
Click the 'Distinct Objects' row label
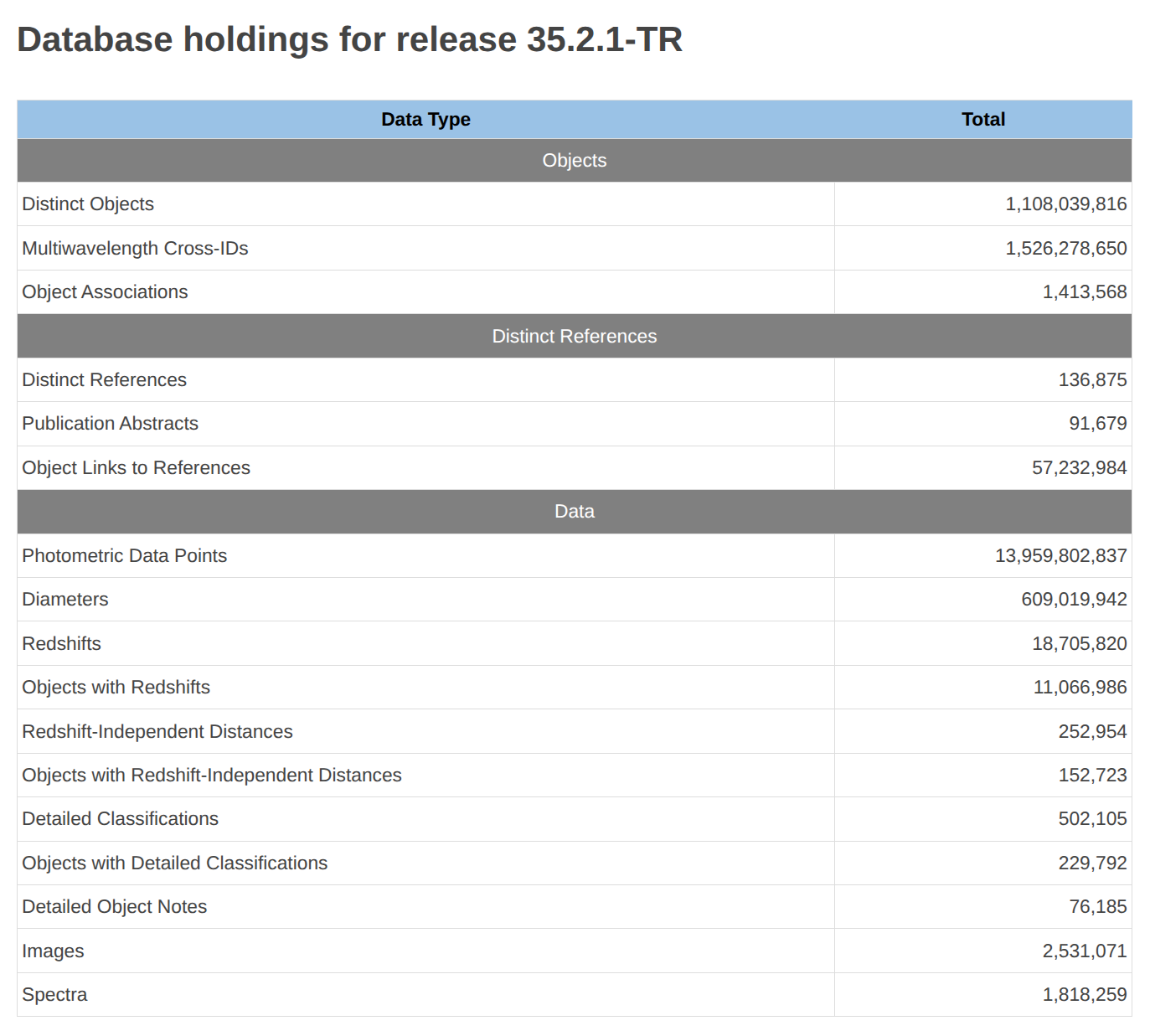[x=88, y=204]
